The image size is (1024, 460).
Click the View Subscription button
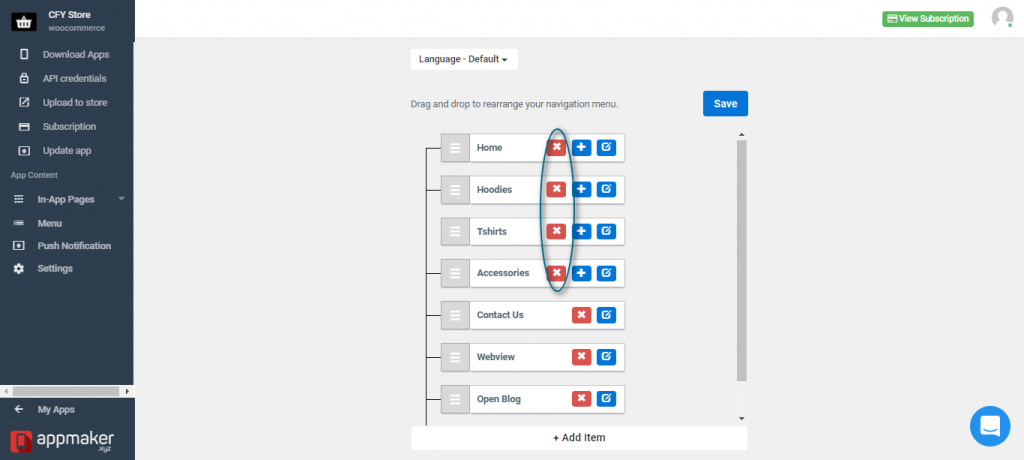[x=927, y=19]
